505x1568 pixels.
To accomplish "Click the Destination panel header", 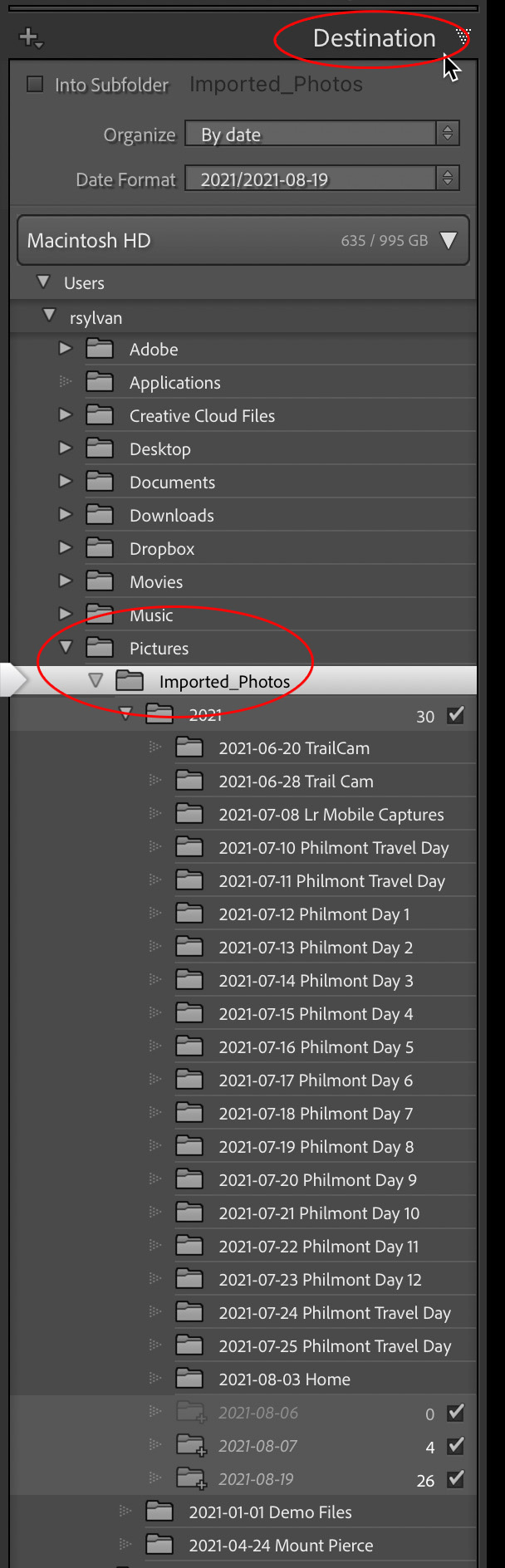I will 375,37.
